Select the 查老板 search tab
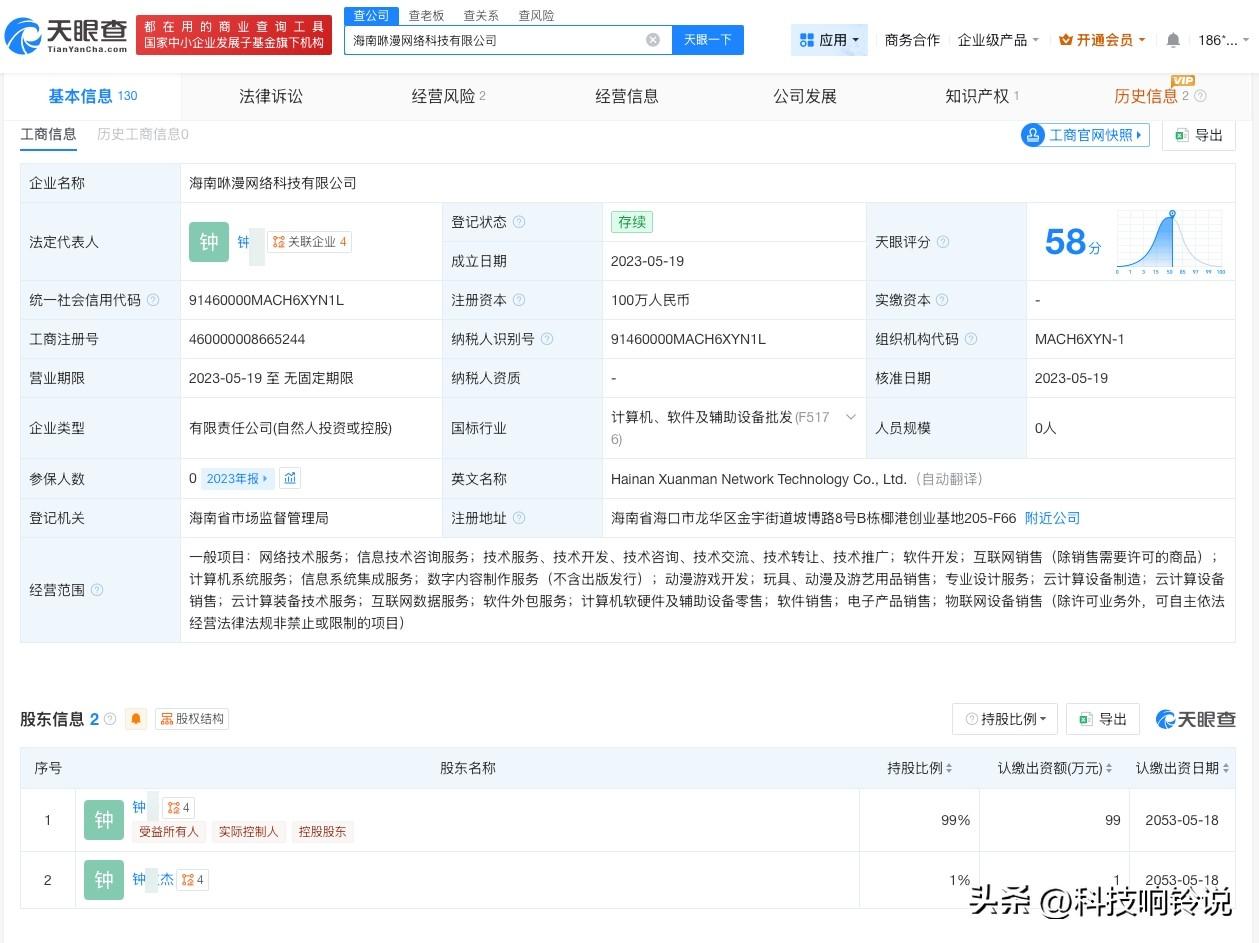 [x=427, y=16]
